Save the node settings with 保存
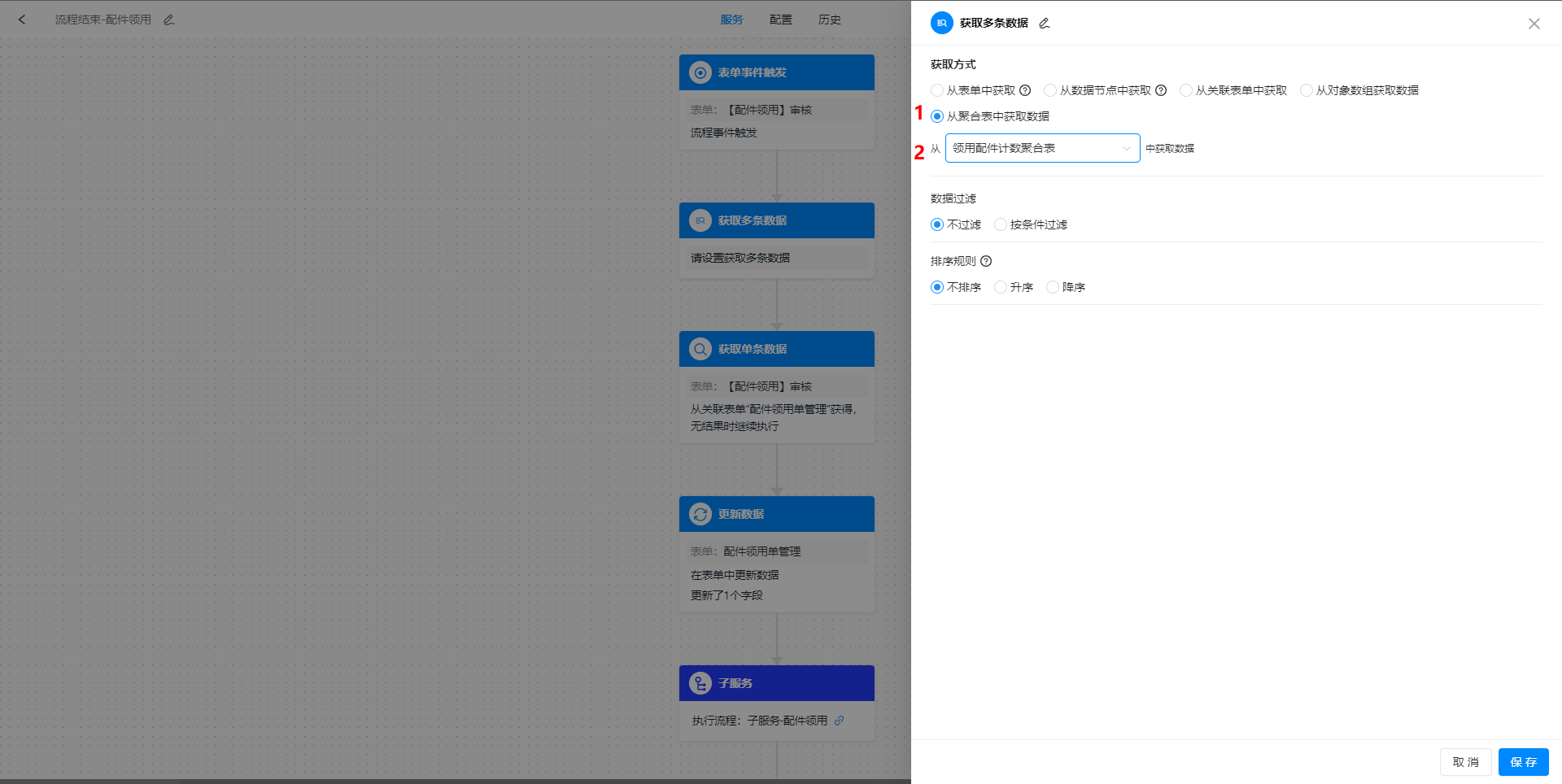 [x=1523, y=762]
